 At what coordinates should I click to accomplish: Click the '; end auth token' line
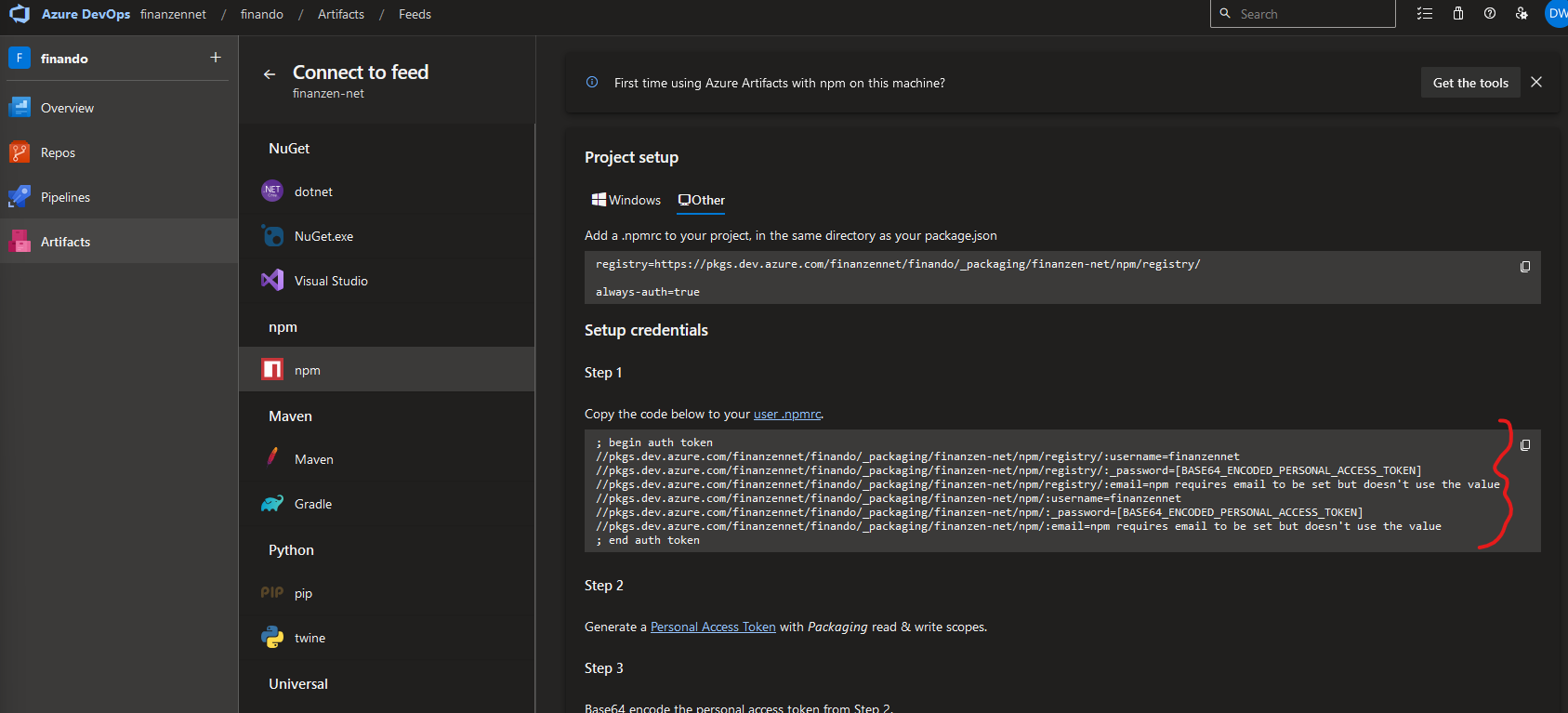pos(648,540)
